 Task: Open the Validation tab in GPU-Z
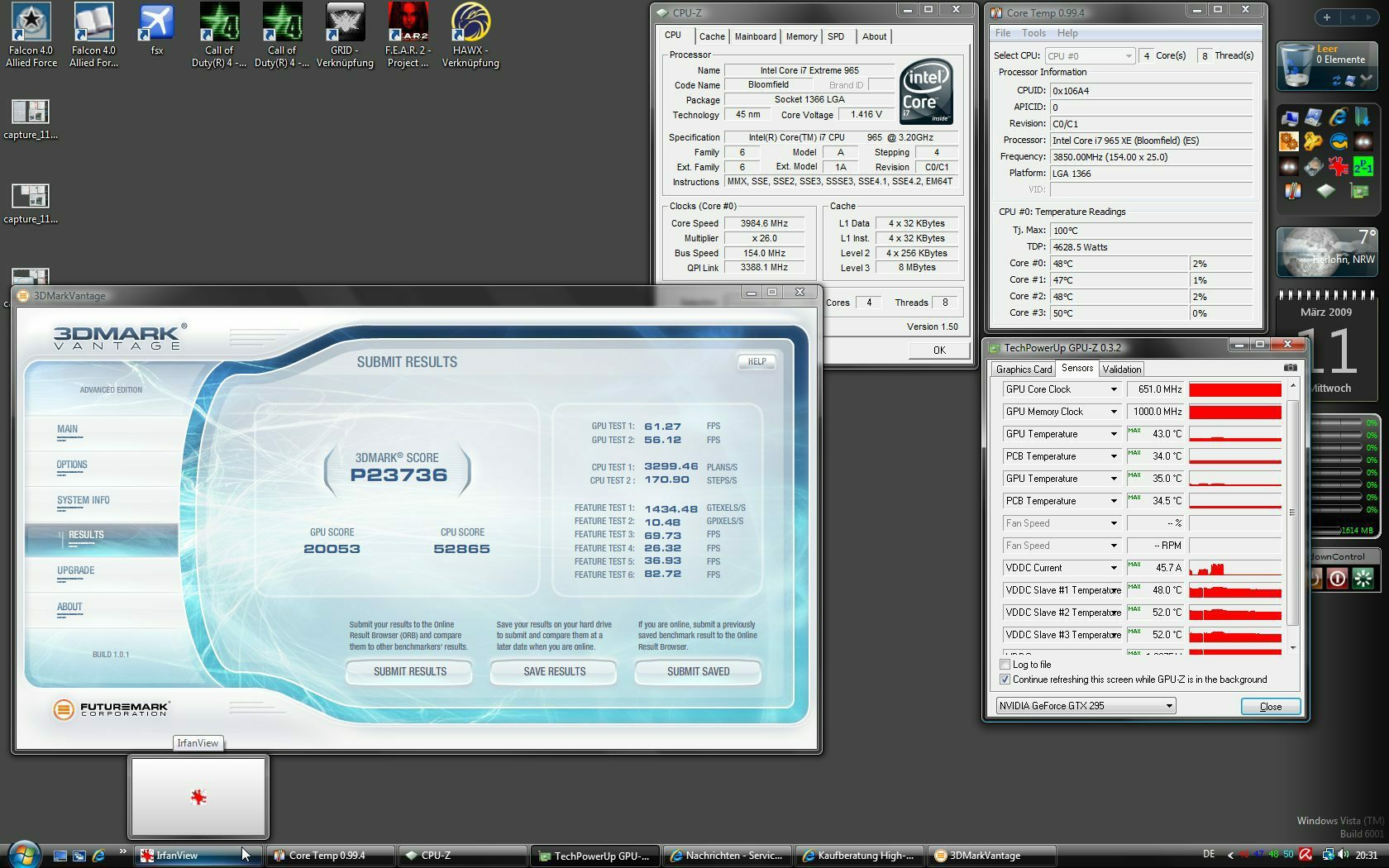coord(1121,370)
